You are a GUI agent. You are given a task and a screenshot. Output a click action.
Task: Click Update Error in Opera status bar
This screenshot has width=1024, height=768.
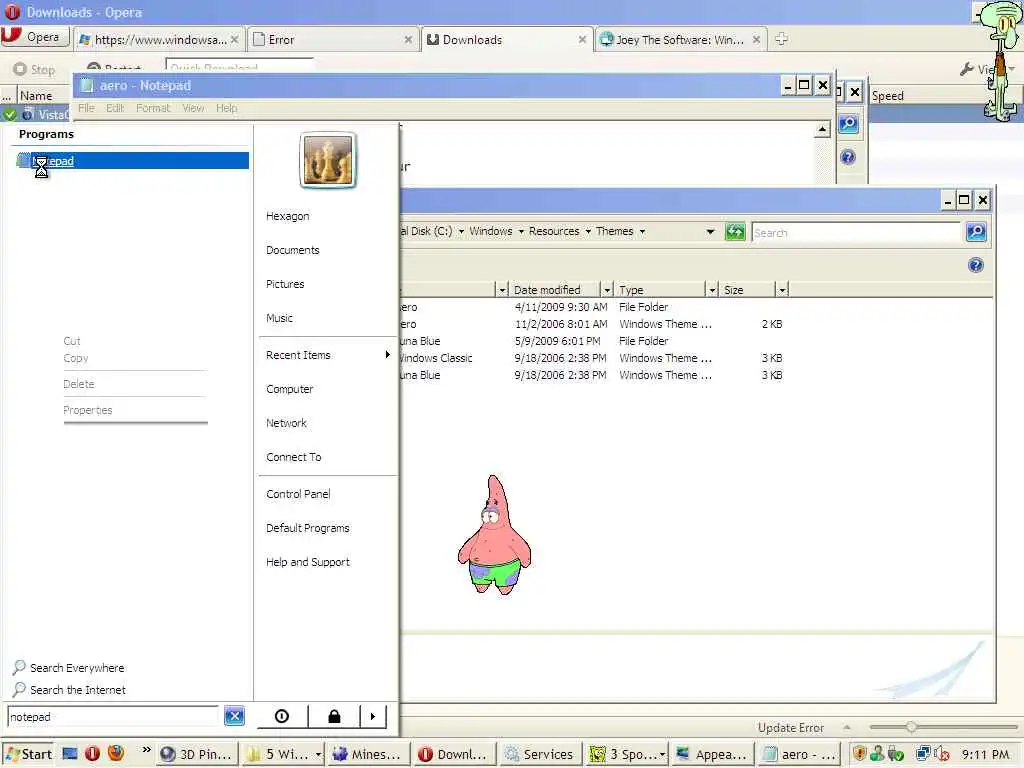coord(791,728)
